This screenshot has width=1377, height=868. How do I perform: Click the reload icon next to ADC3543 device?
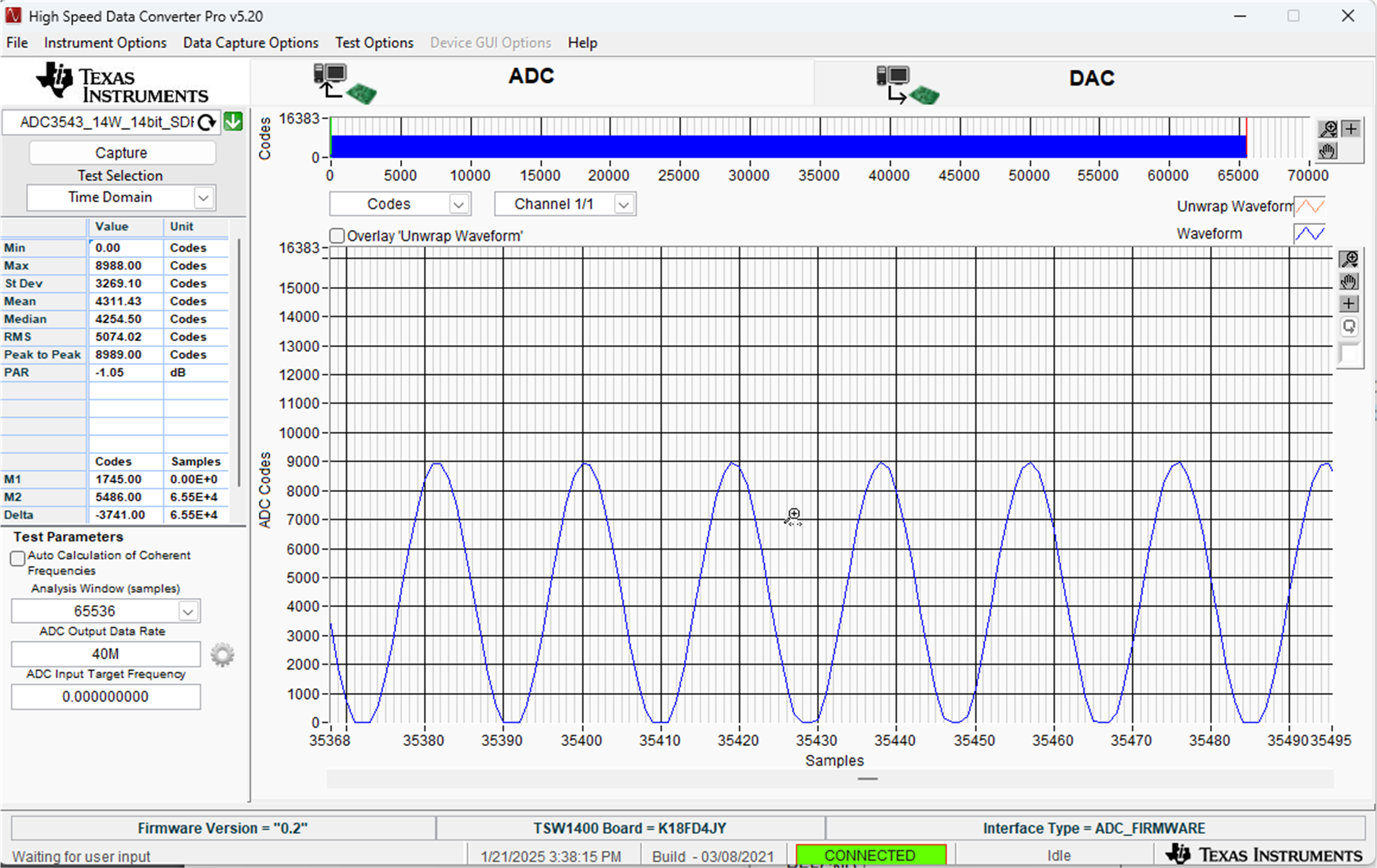point(207,122)
